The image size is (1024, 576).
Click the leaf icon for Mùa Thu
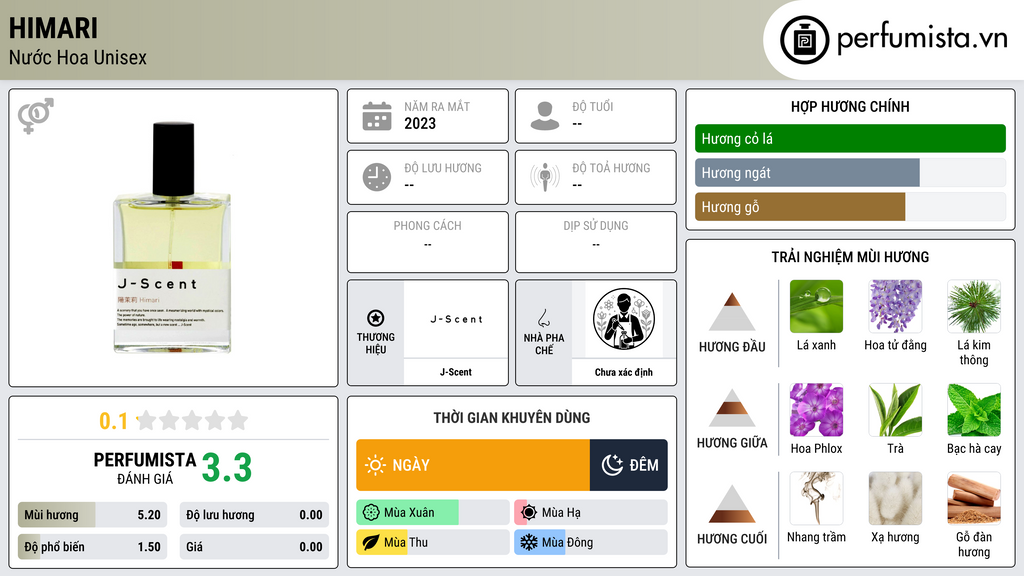371,542
